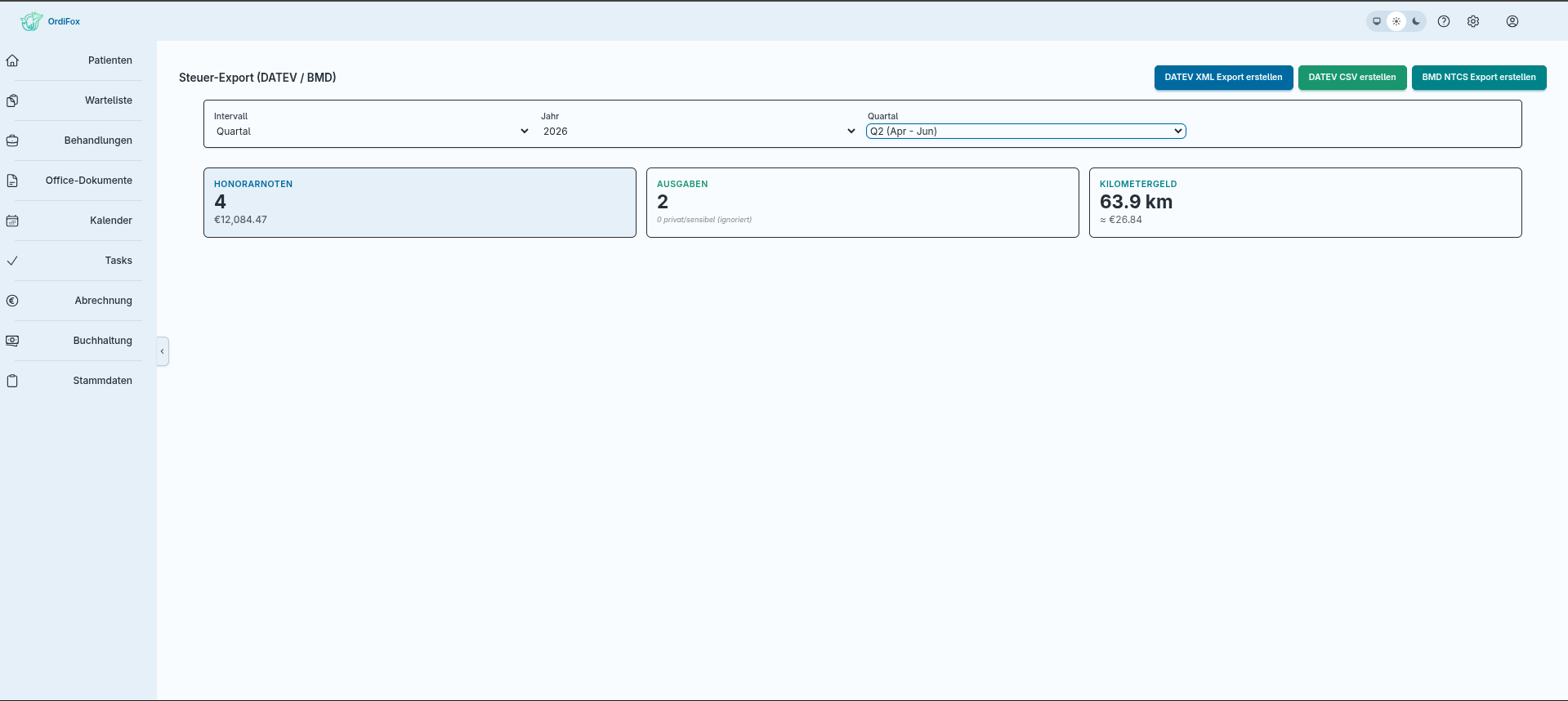Click the checkmark icon beside Tasks
This screenshot has height=701, width=1568.
click(12, 261)
